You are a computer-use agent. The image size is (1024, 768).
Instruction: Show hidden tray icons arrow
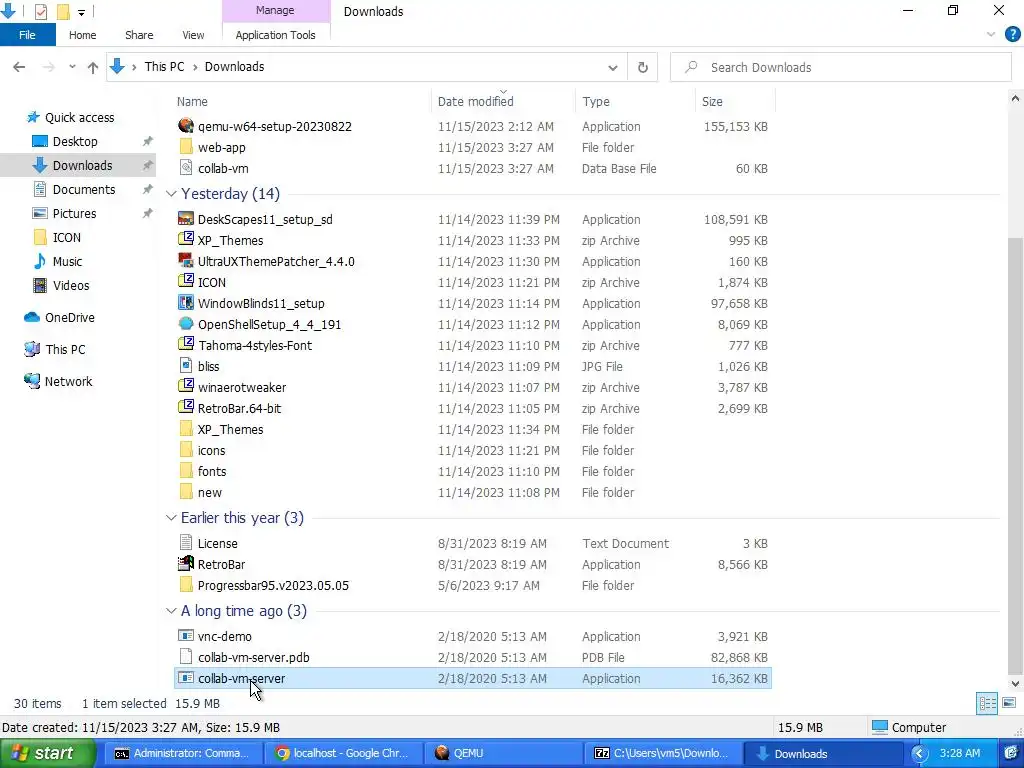(x=920, y=754)
